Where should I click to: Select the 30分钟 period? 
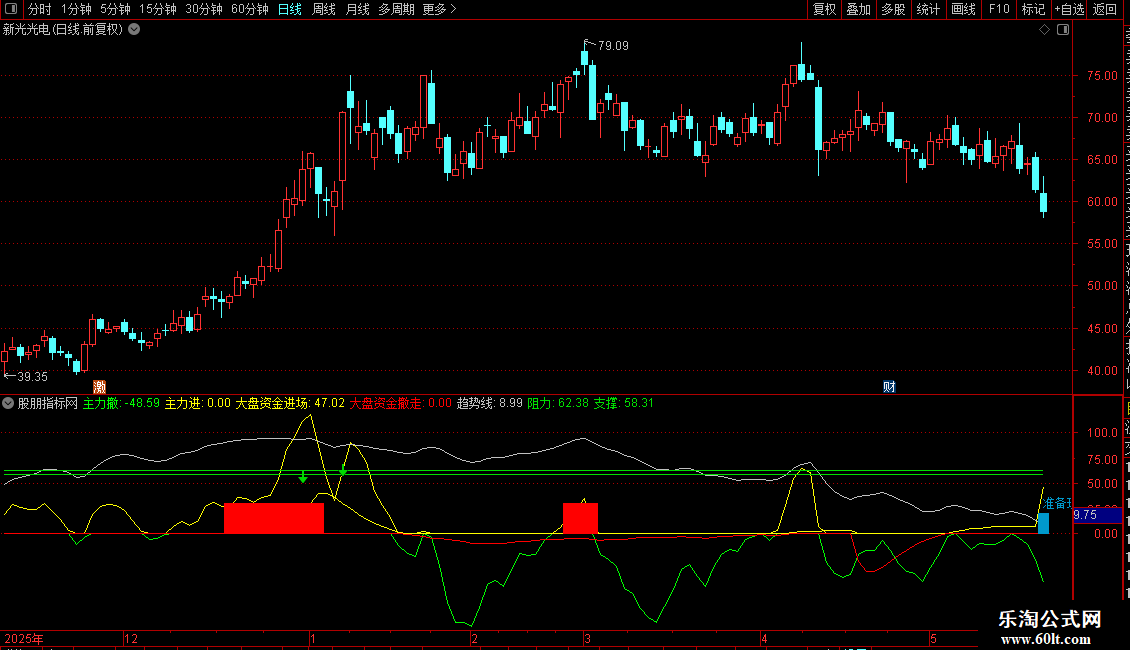tap(204, 9)
